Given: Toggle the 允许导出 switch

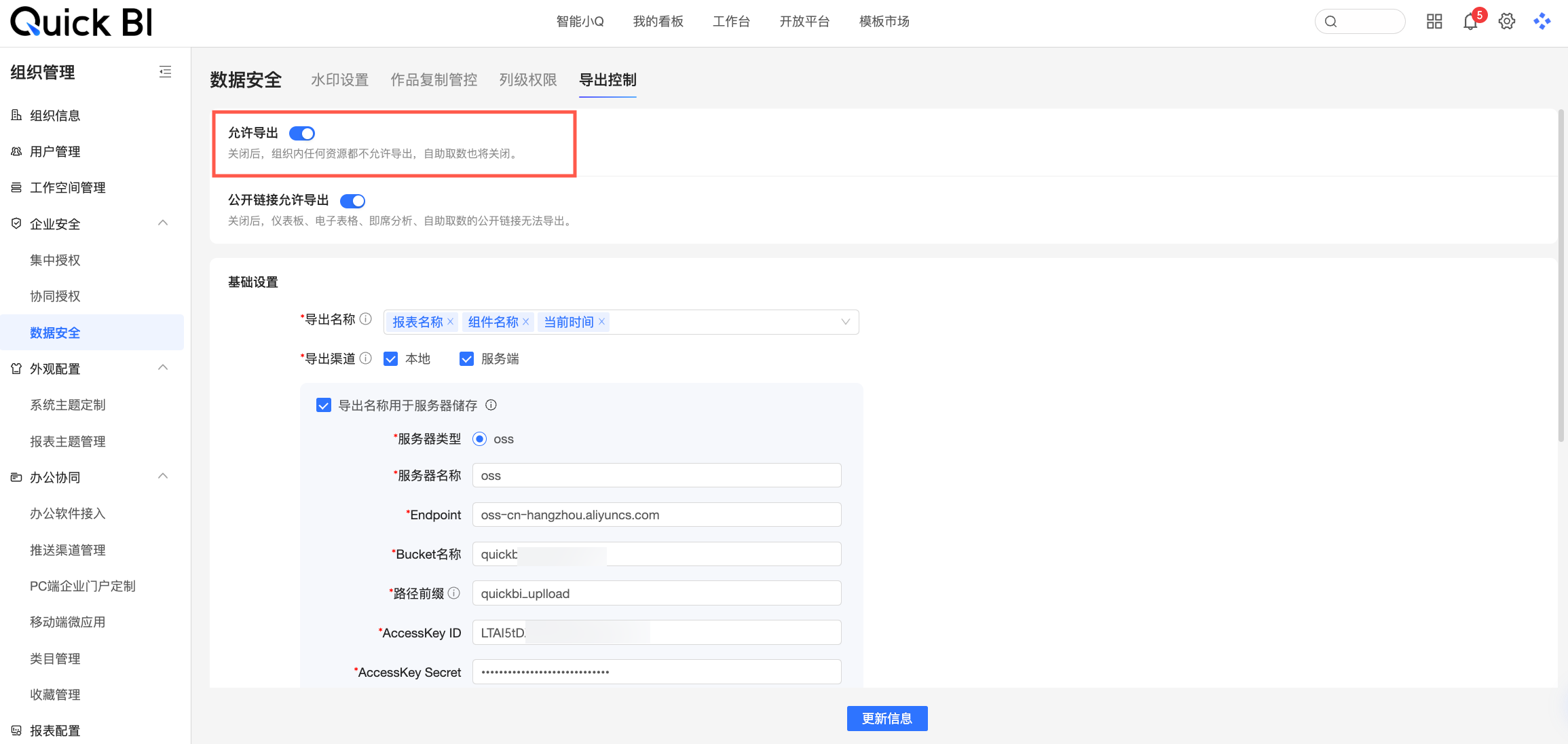Looking at the screenshot, I should (x=302, y=133).
